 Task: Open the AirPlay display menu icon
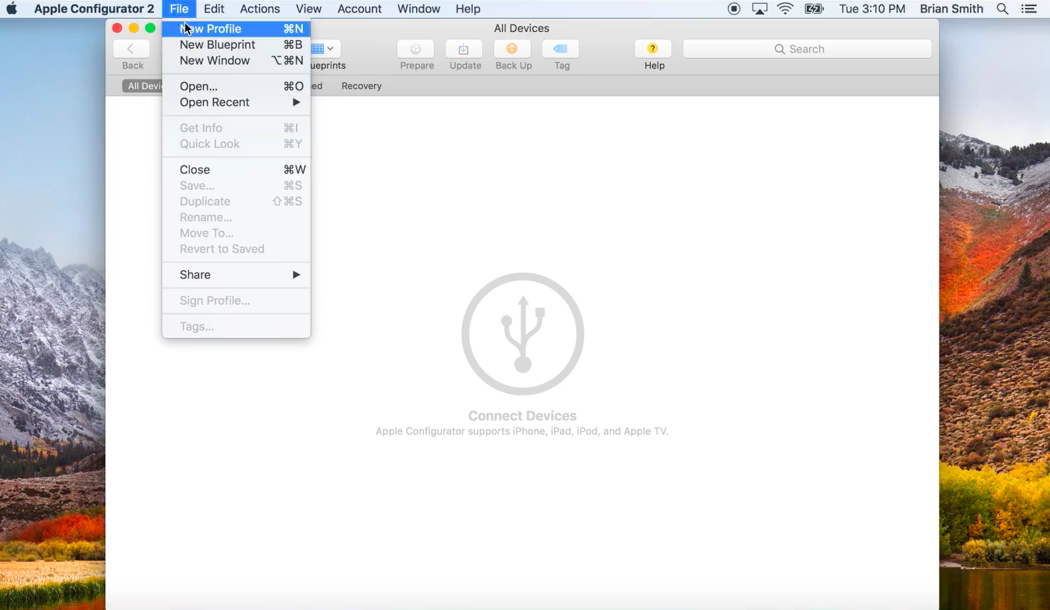759,9
